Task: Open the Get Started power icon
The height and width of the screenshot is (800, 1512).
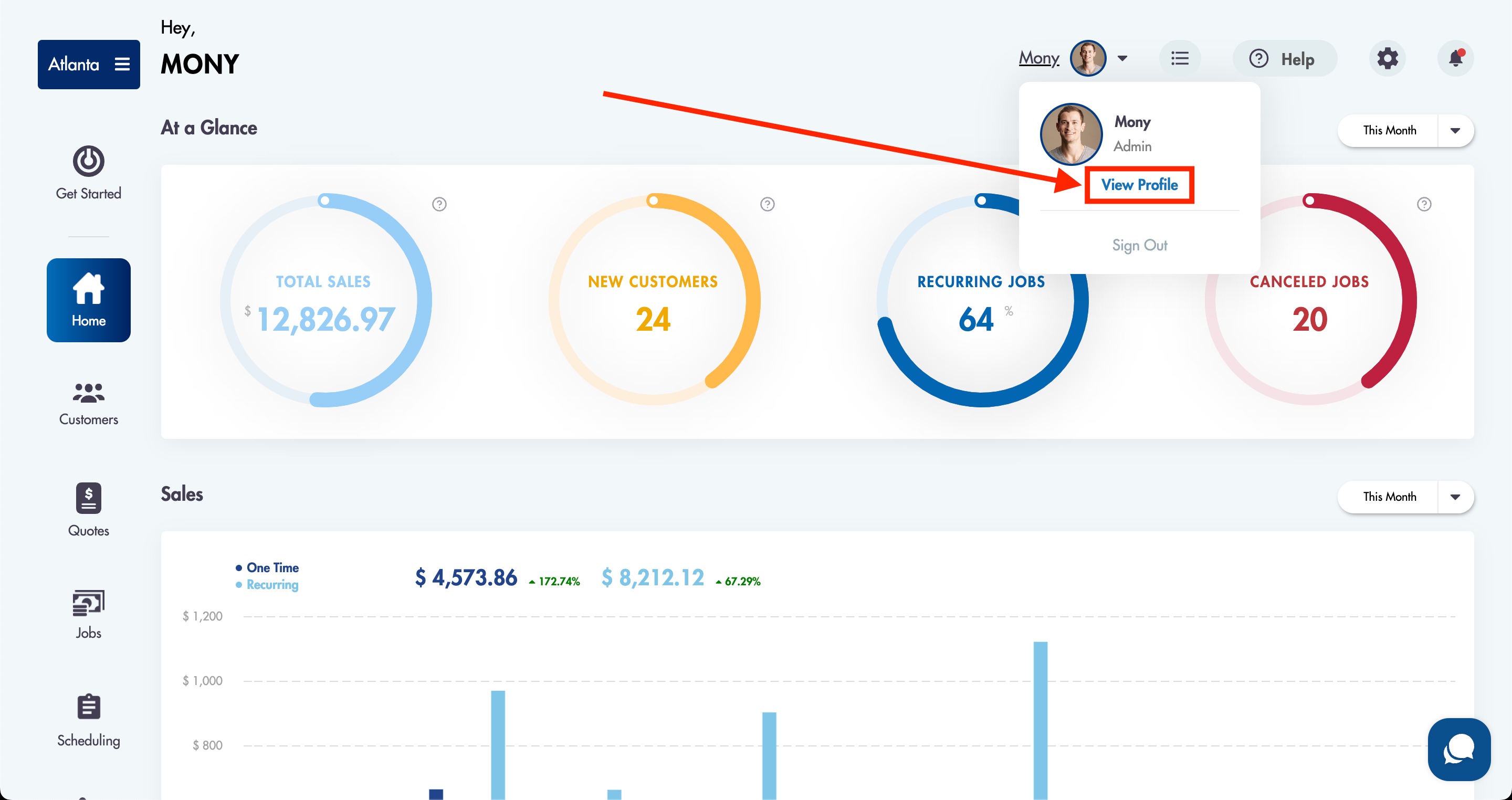Action: pos(89,161)
